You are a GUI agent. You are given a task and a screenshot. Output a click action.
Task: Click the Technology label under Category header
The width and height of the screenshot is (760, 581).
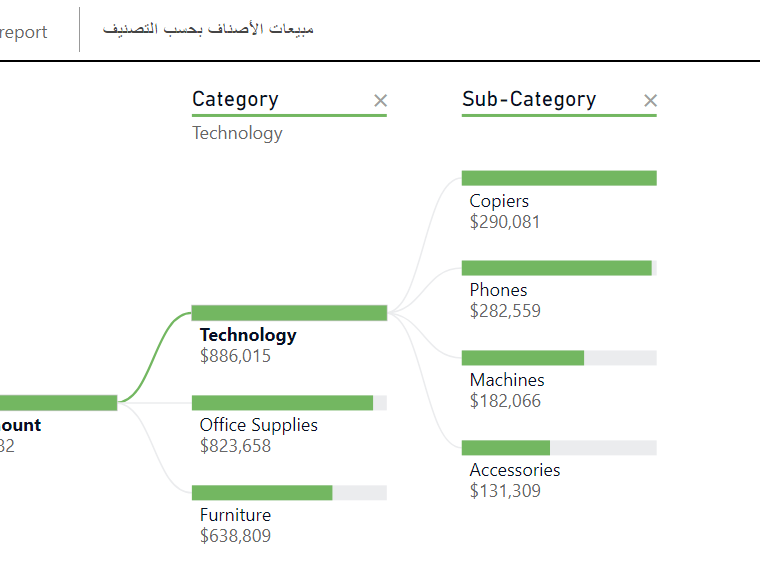[x=237, y=133]
